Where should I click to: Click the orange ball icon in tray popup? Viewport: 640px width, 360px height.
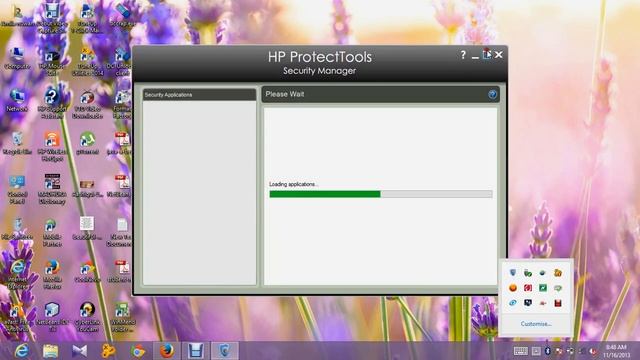[513, 288]
